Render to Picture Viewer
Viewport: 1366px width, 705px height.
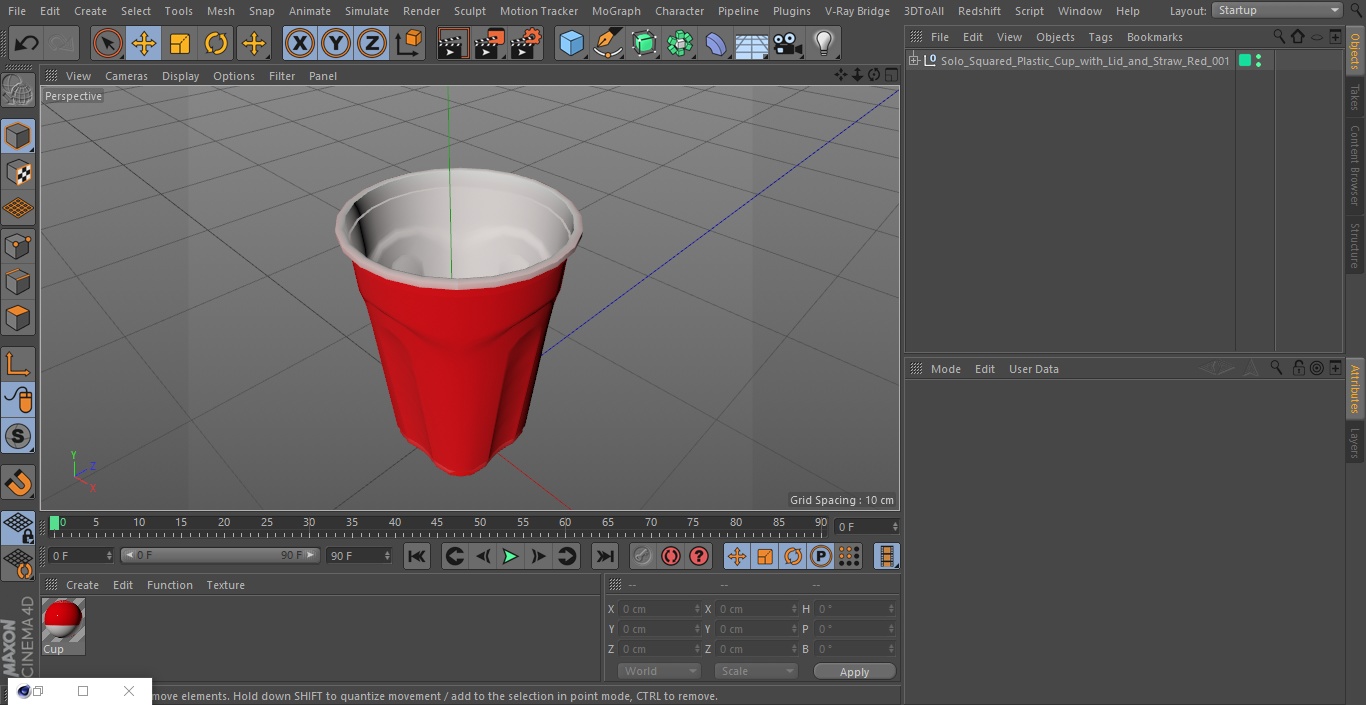pyautogui.click(x=489, y=43)
